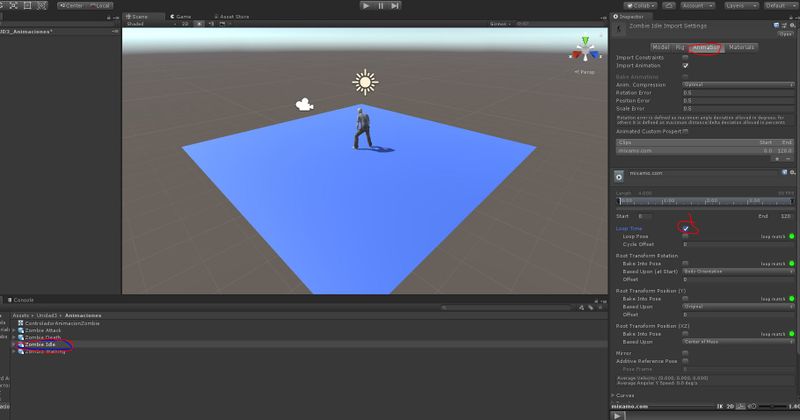800x420 pixels.
Task: Switch to the Materials import tab
Action: pos(741,47)
